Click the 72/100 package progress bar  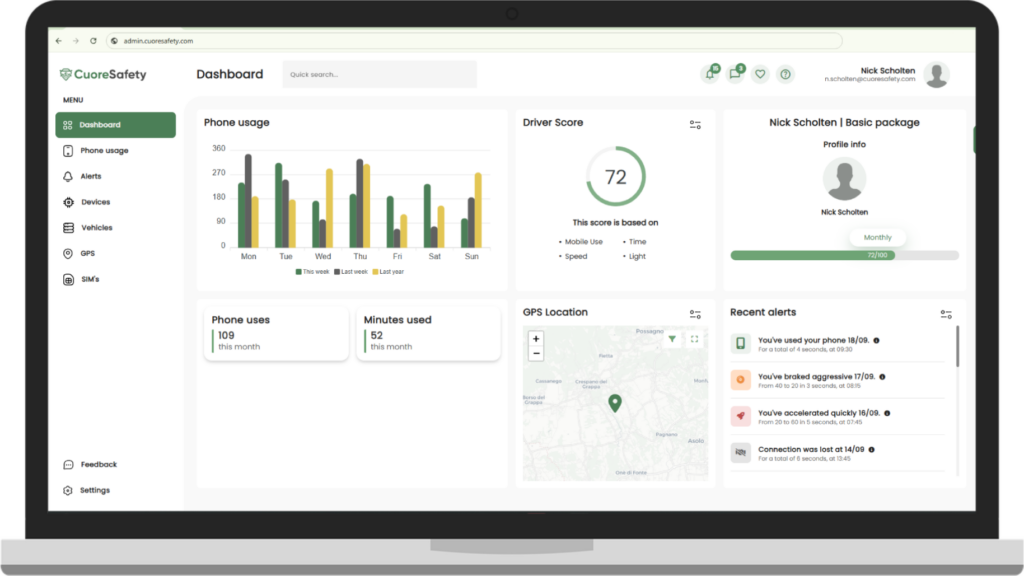pyautogui.click(x=844, y=256)
